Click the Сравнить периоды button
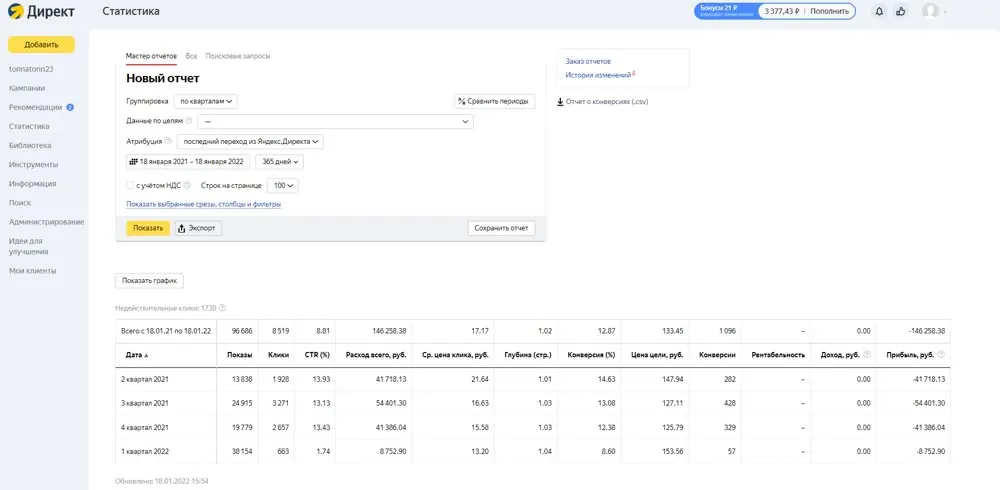 coord(495,101)
